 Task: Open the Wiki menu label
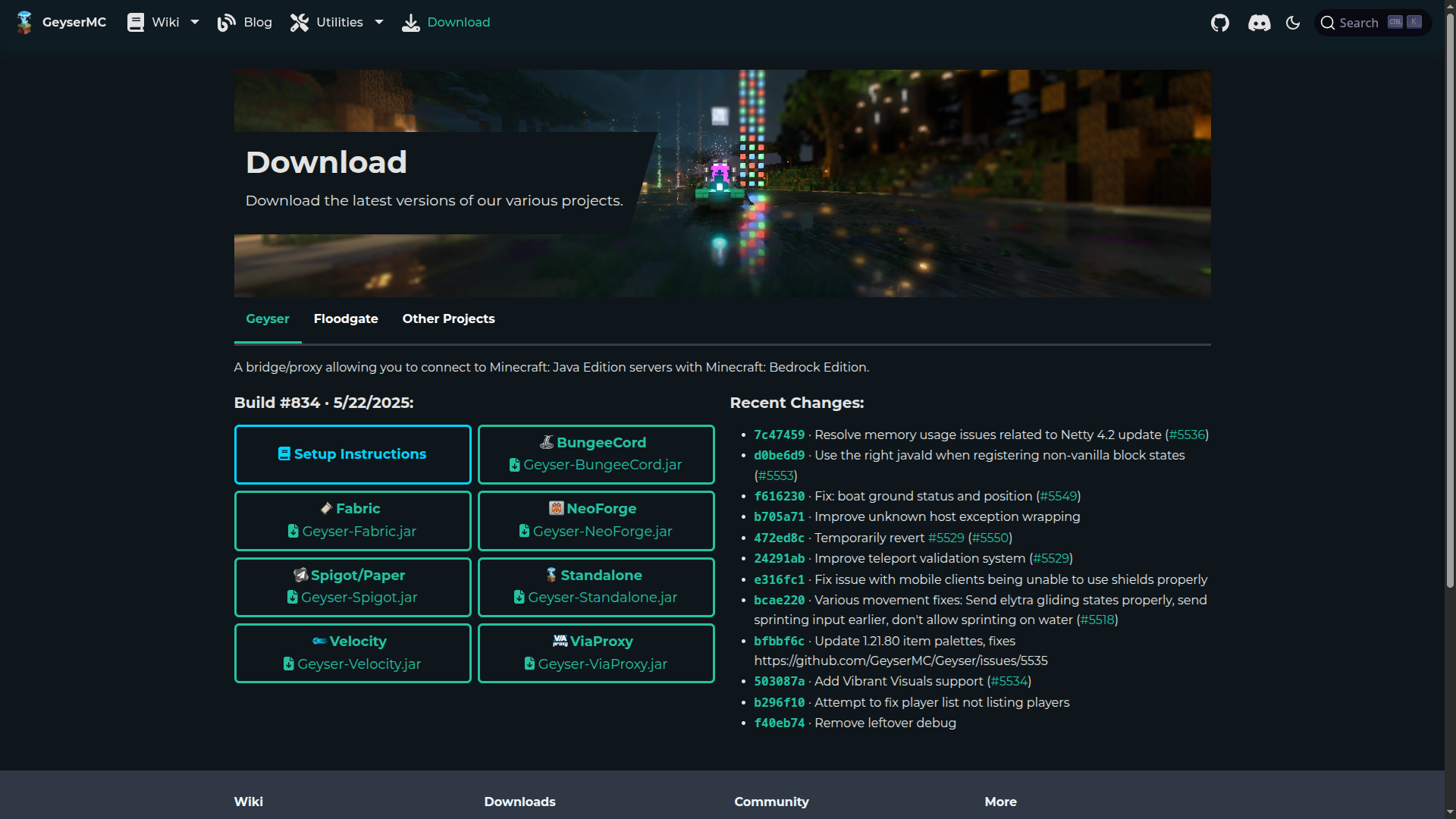165,23
